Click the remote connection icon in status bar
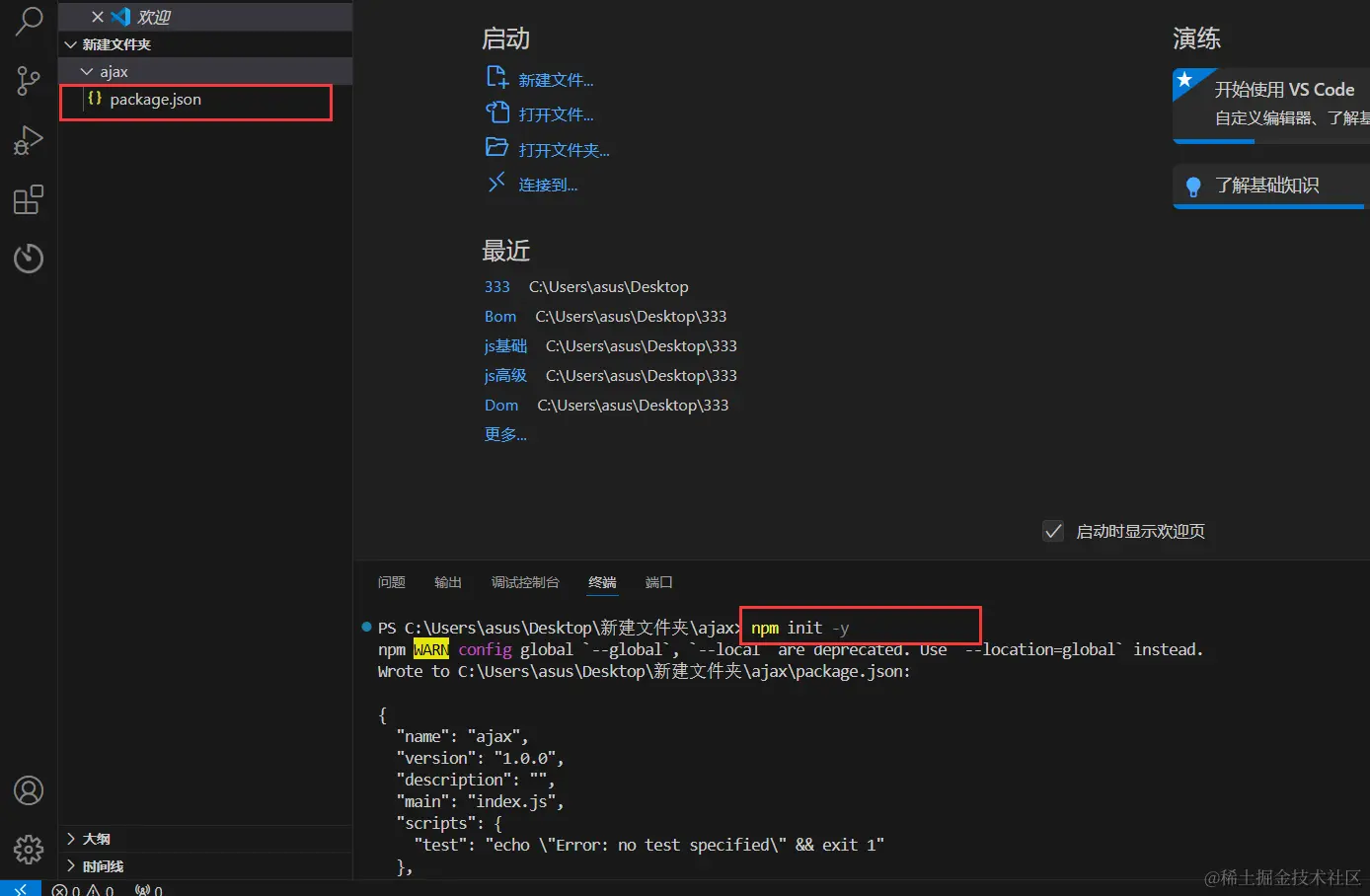This screenshot has height=896, width=1370. tap(20, 889)
